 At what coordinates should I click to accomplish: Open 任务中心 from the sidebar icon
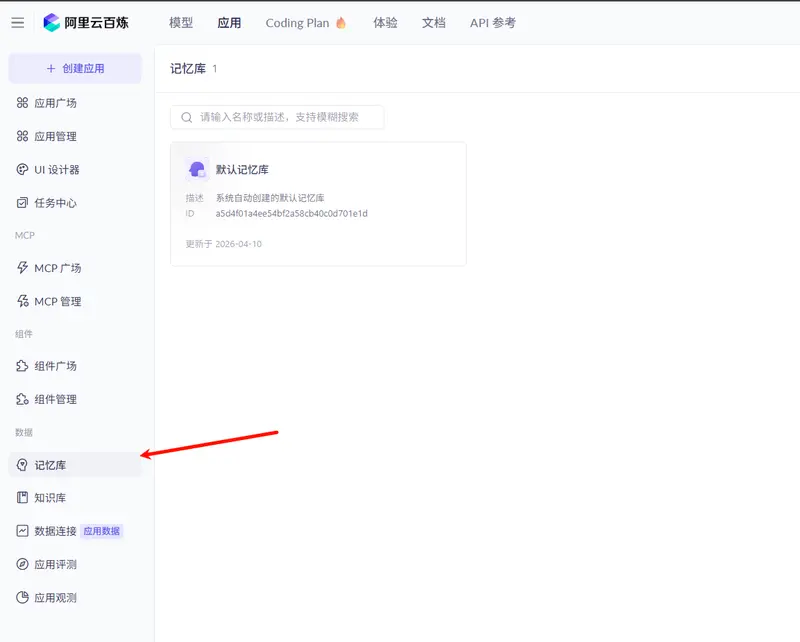pos(21,203)
